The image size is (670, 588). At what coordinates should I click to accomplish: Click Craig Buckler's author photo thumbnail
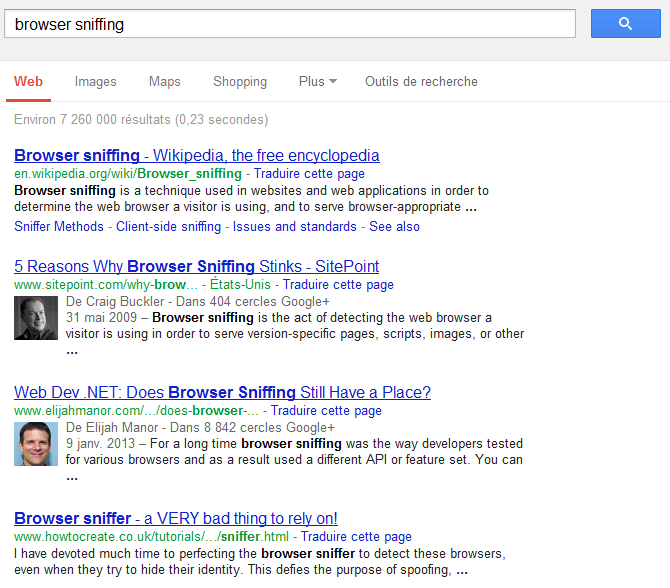(36, 318)
